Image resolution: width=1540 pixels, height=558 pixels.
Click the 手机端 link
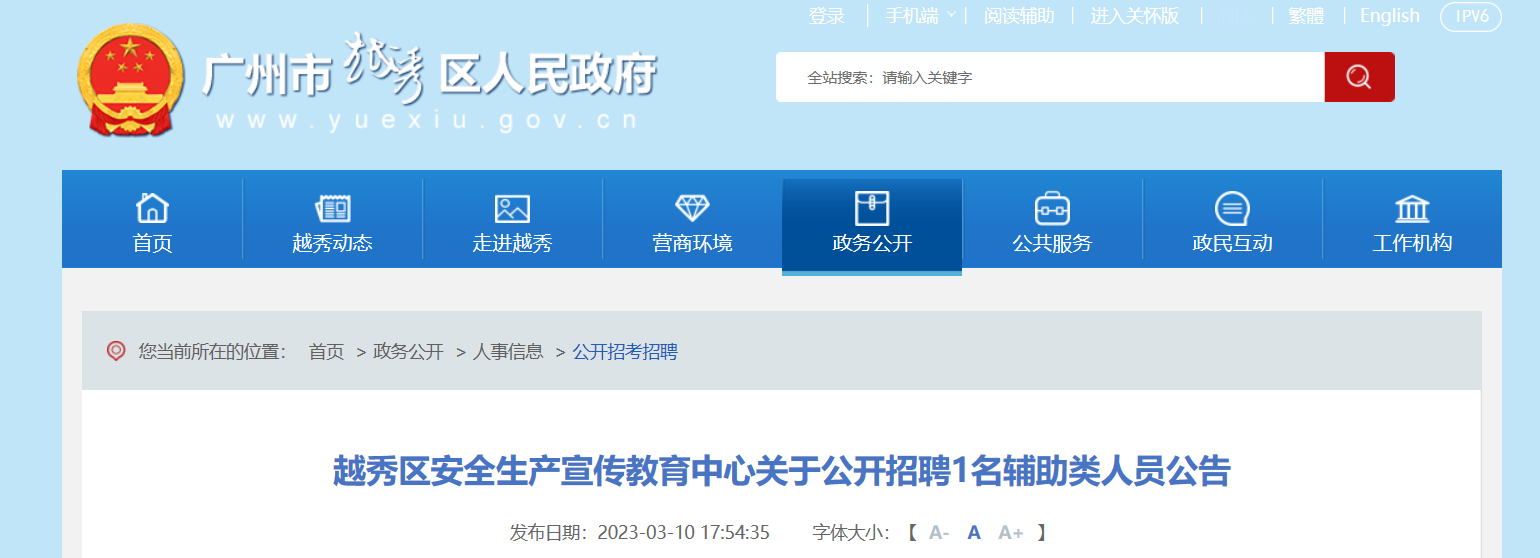click(x=911, y=16)
